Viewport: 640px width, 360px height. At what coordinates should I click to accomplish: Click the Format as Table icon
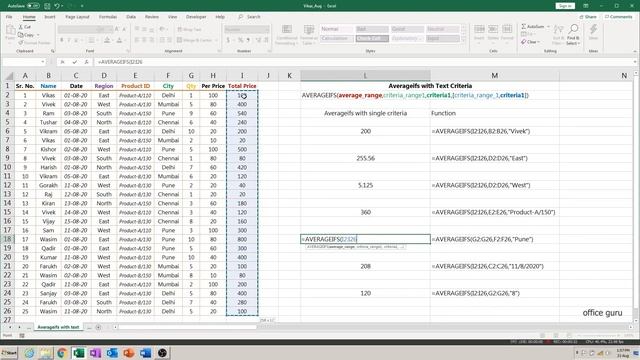tap(309, 29)
